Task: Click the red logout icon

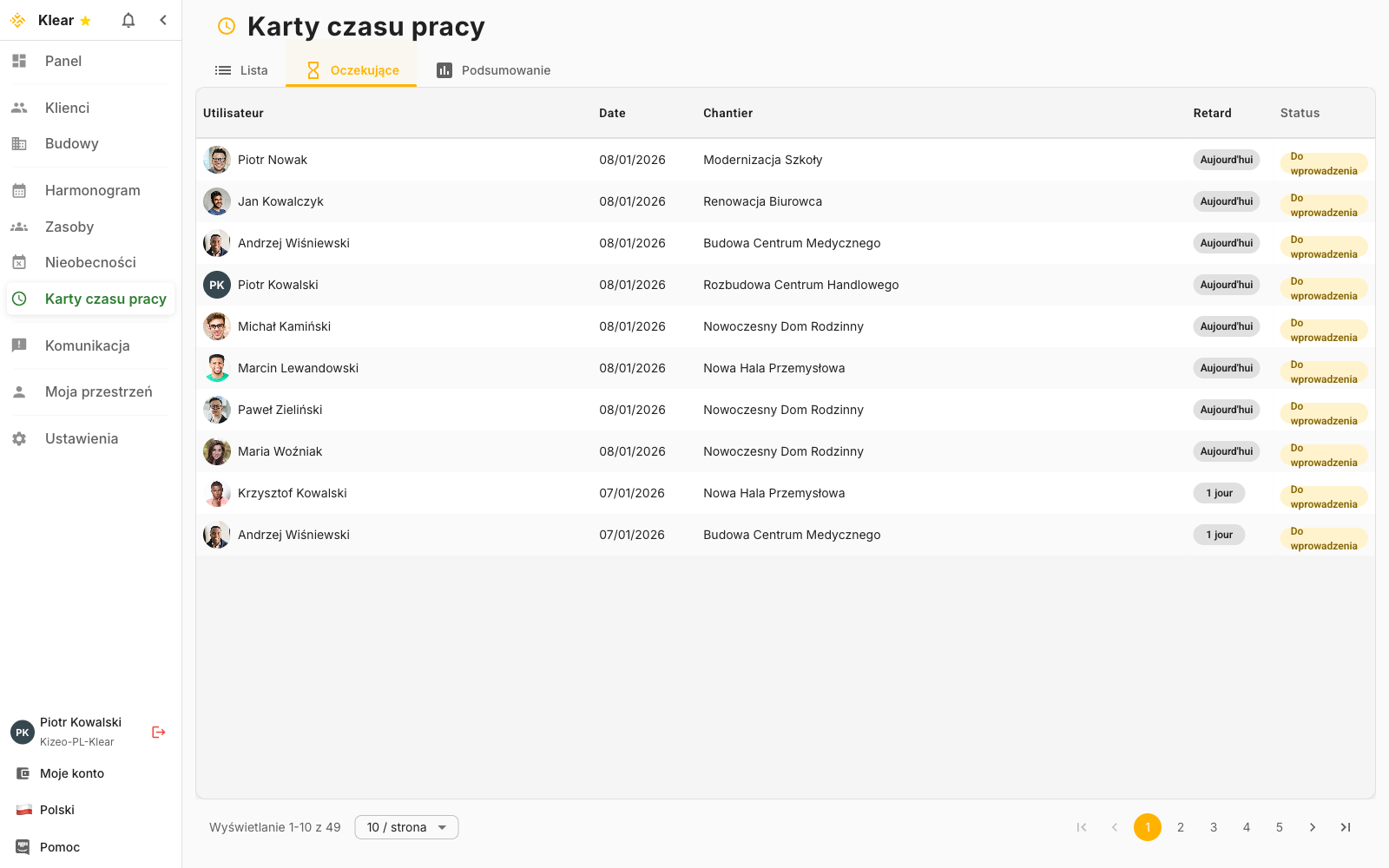Action: (158, 732)
